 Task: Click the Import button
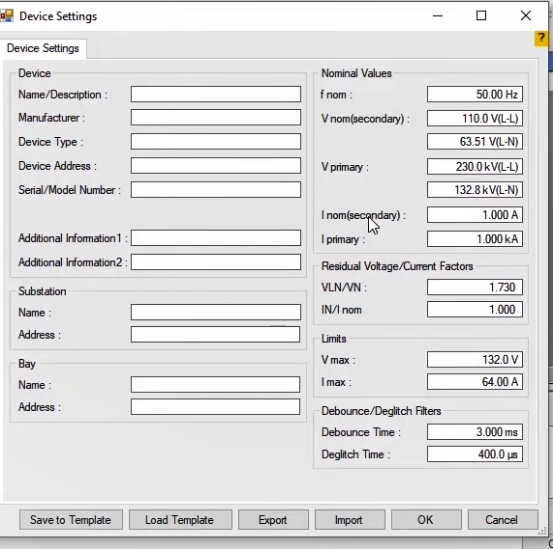tap(350, 520)
